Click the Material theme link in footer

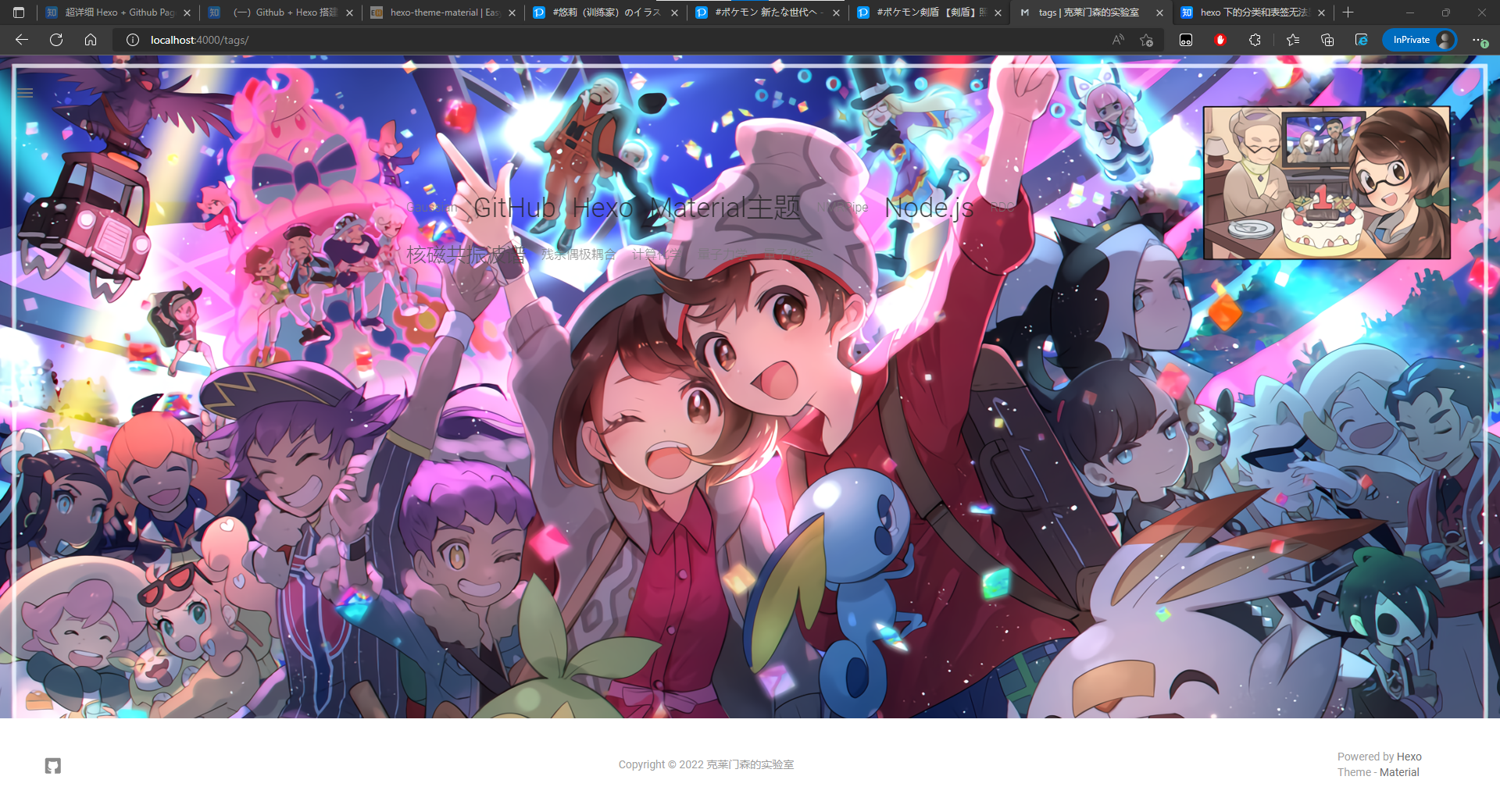click(x=1399, y=772)
